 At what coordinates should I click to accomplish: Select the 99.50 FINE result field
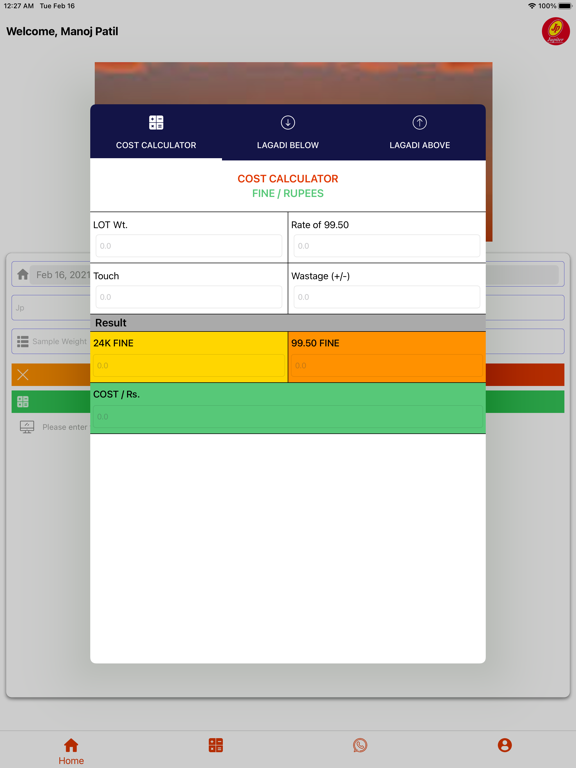pyautogui.click(x=386, y=365)
